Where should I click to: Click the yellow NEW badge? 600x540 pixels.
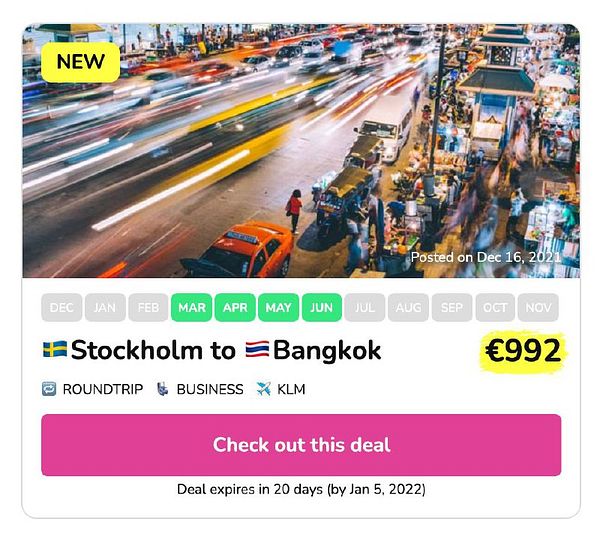click(80, 62)
